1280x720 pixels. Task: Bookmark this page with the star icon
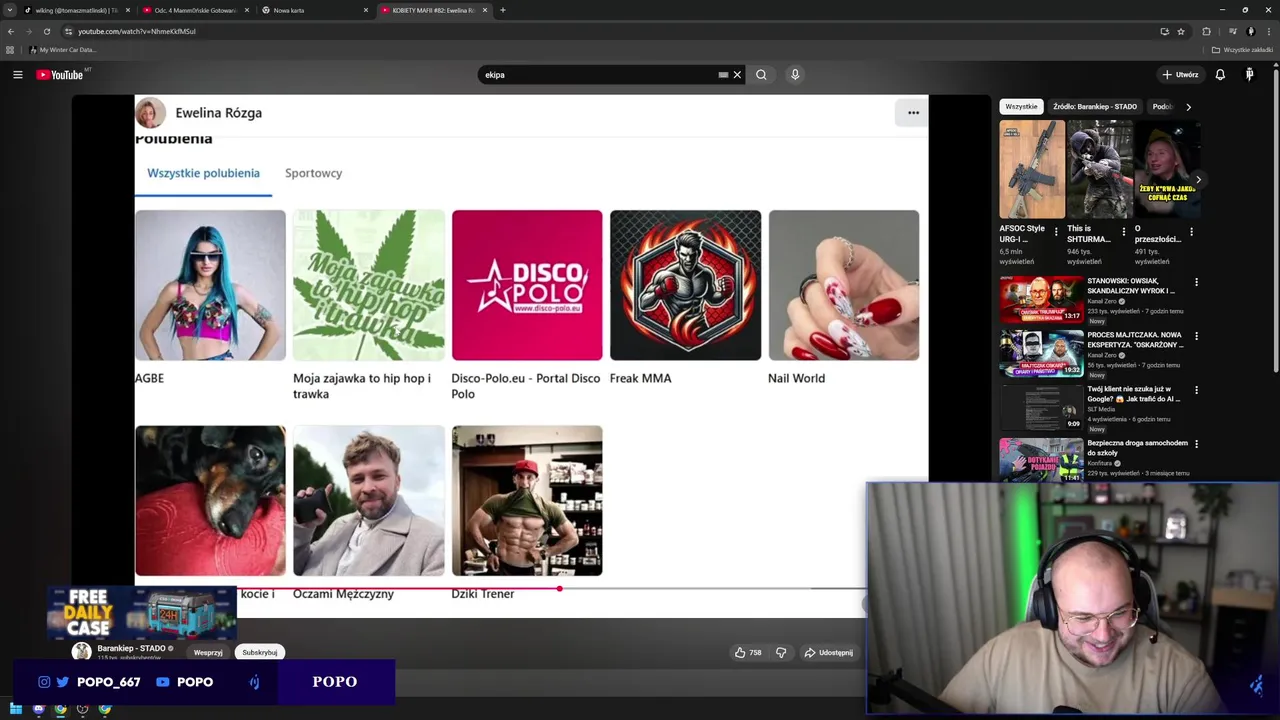pos(1181,31)
